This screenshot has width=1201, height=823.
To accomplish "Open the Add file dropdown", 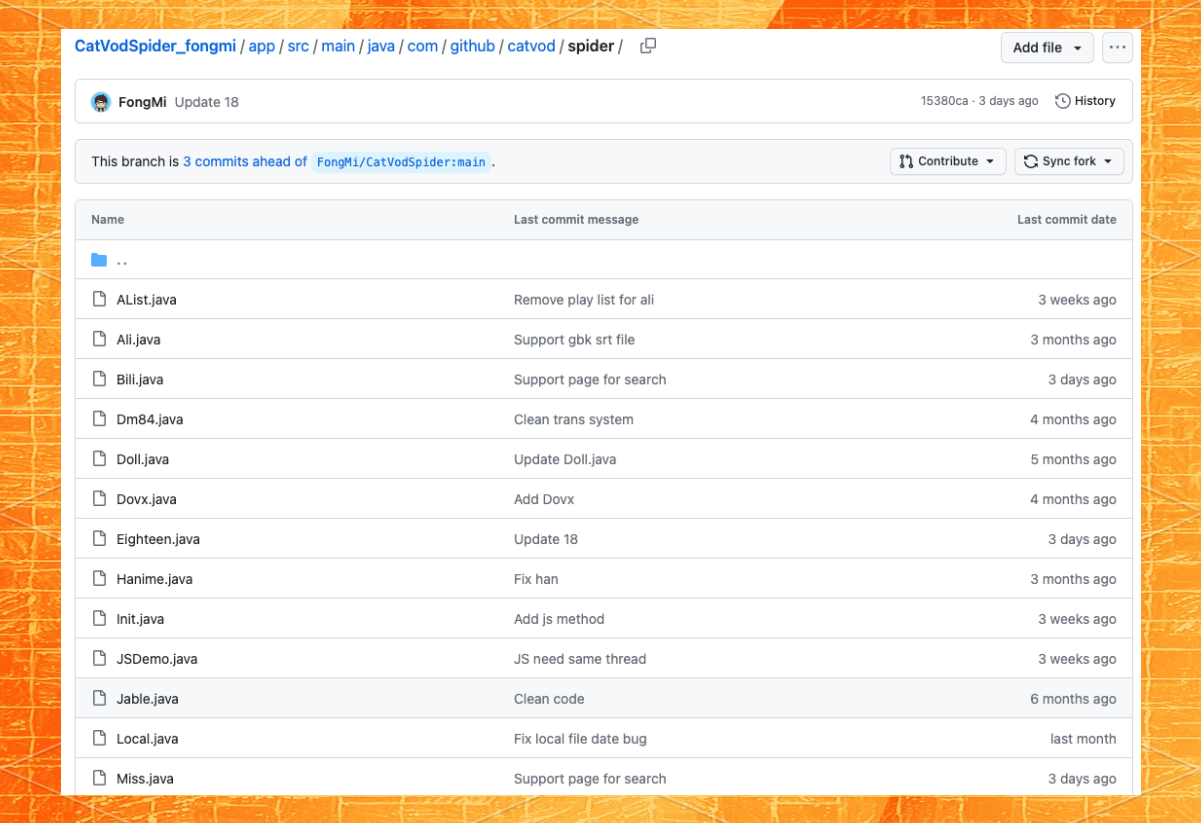I will 1047,47.
